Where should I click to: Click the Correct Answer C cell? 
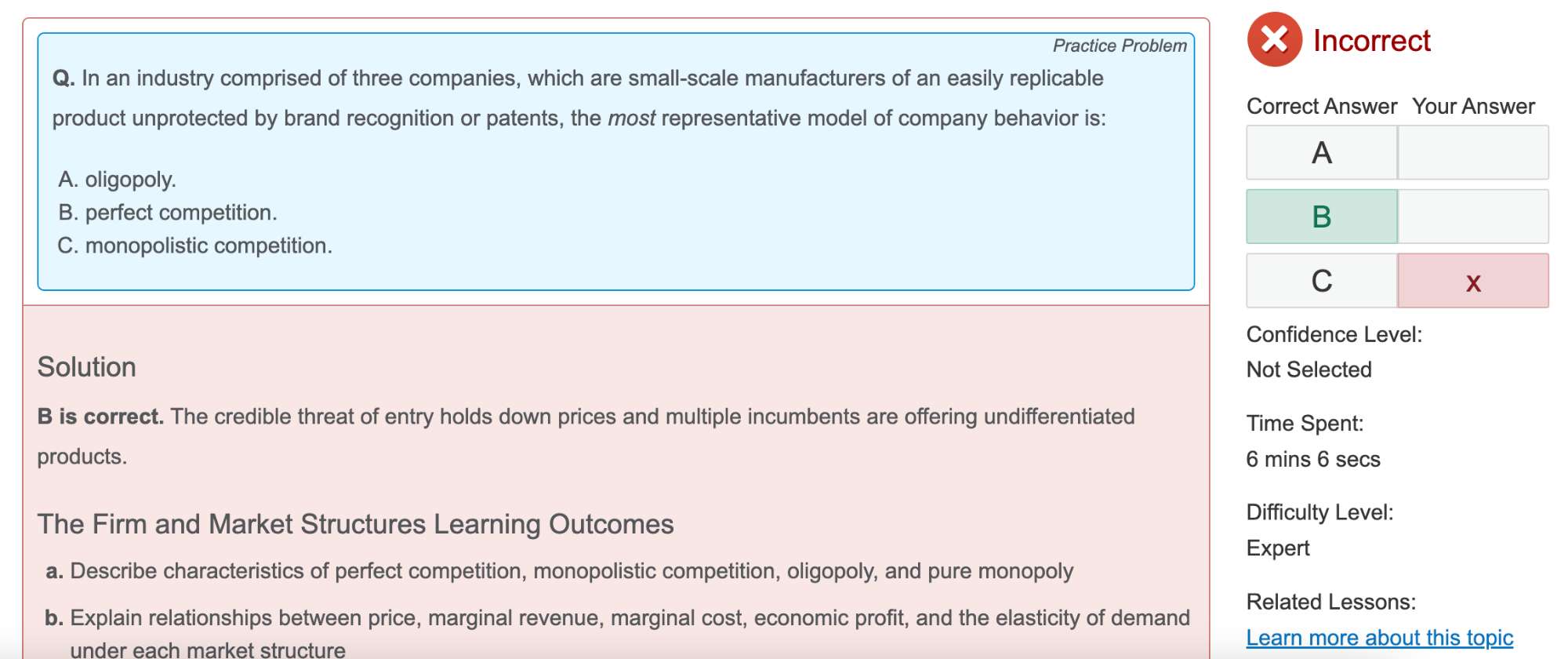(1322, 281)
